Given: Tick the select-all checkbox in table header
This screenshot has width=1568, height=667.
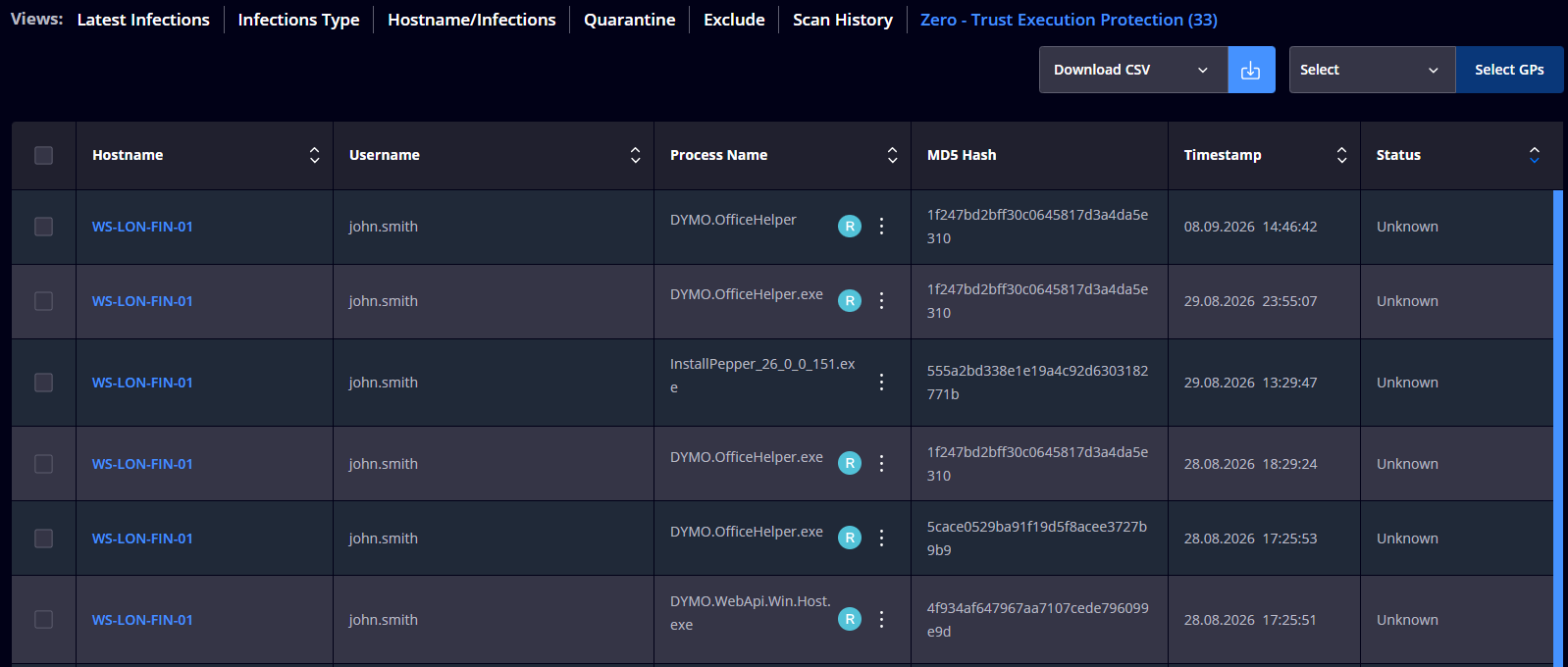Looking at the screenshot, I should [x=43, y=155].
